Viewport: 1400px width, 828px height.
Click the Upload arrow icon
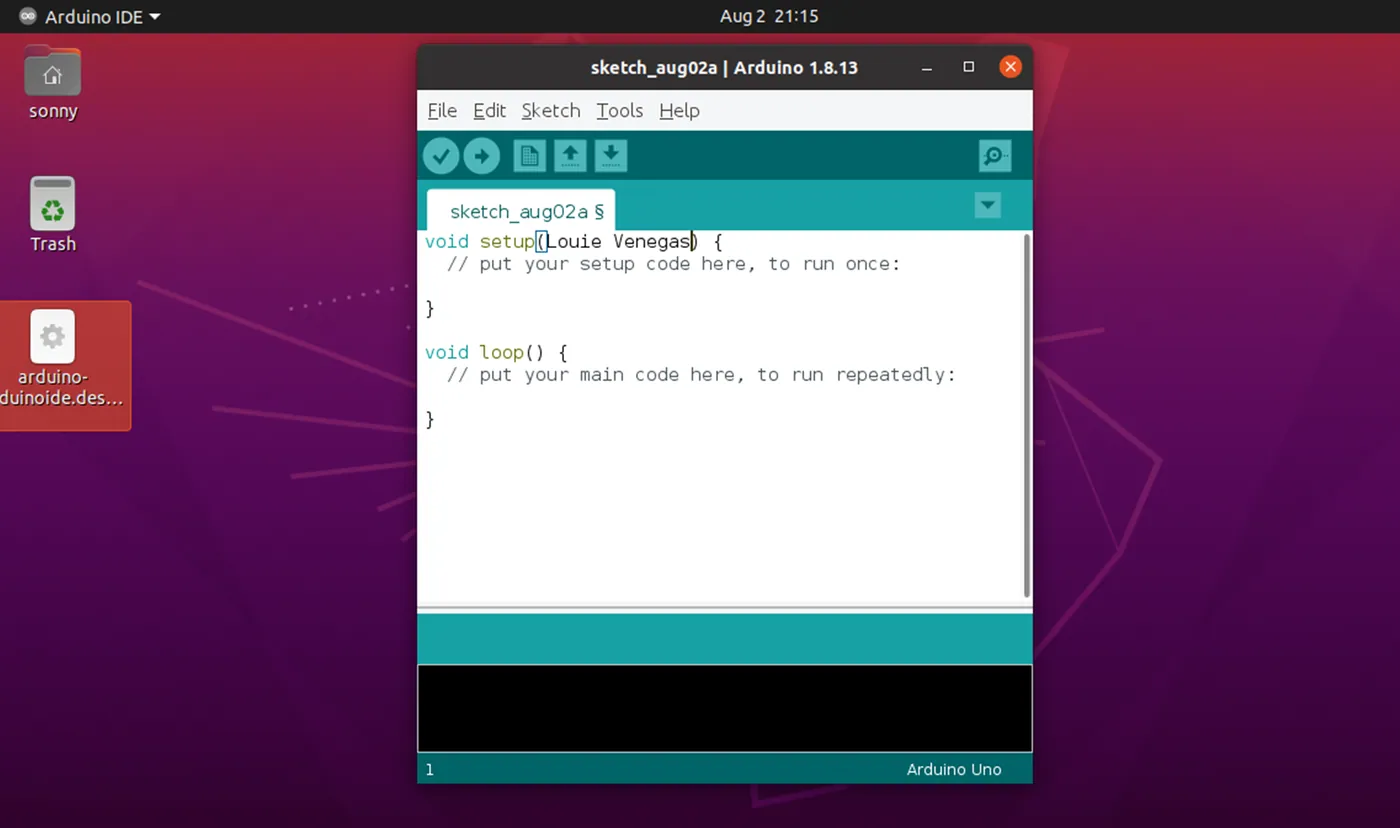[482, 156]
